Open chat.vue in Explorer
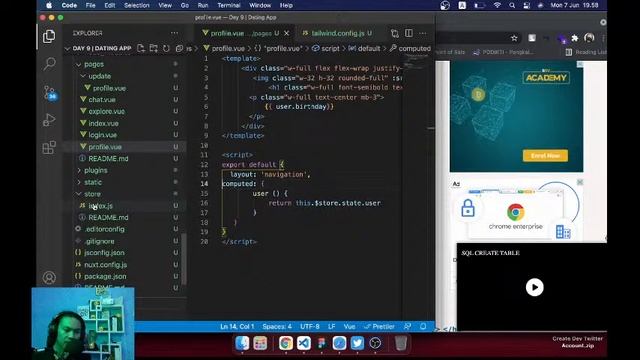Screen dimensions: 640x360 click(x=102, y=100)
